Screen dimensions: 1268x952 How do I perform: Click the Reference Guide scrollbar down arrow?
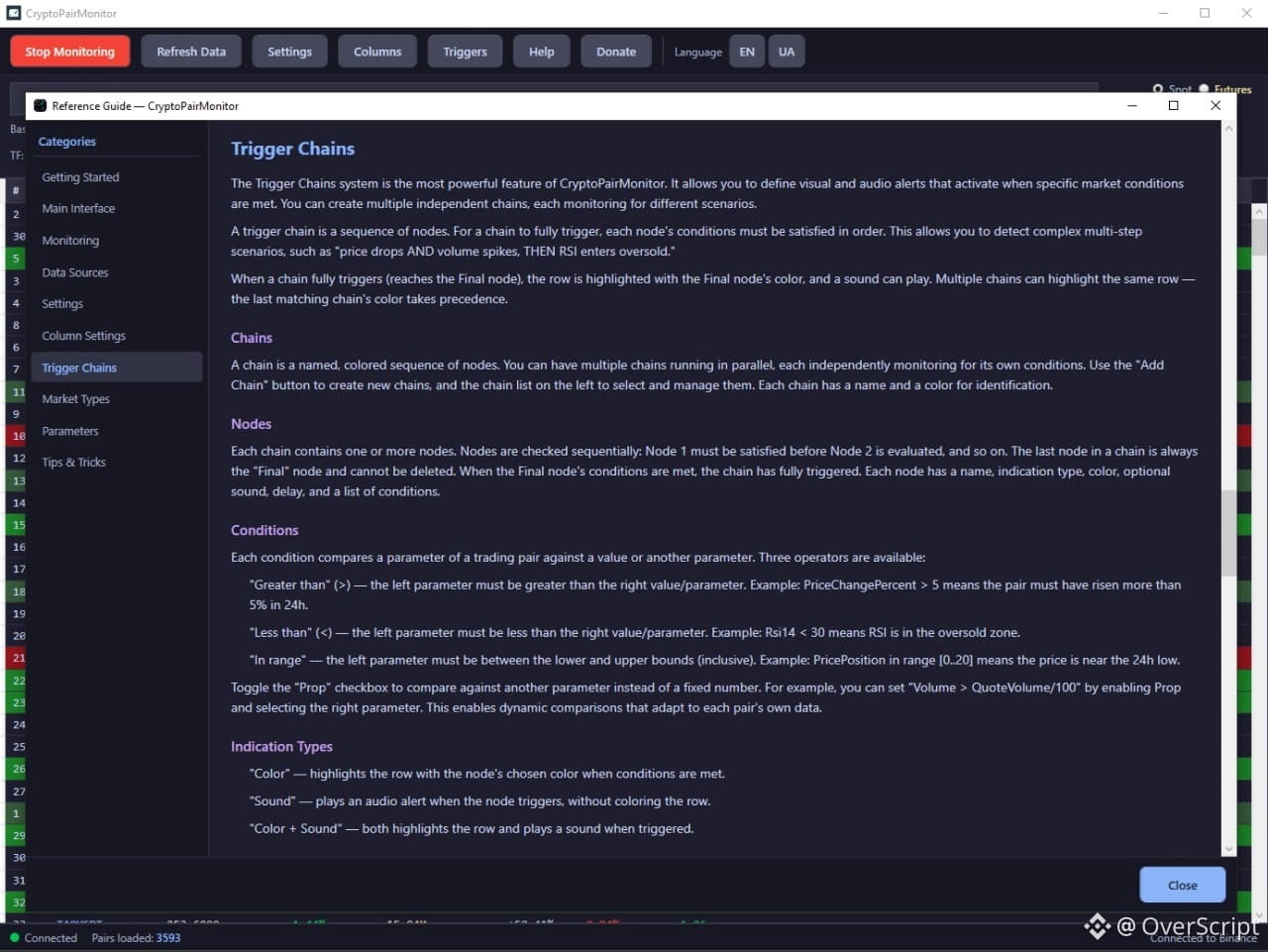point(1228,849)
